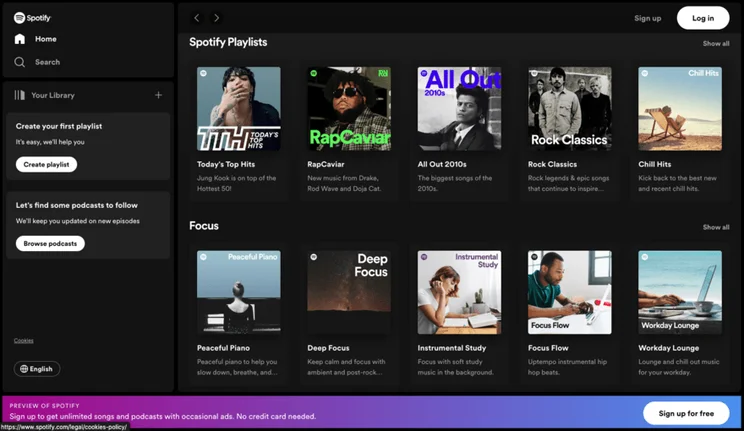Image resolution: width=744 pixels, height=431 pixels.
Task: Click the Search magnifier icon
Action: coord(19,62)
